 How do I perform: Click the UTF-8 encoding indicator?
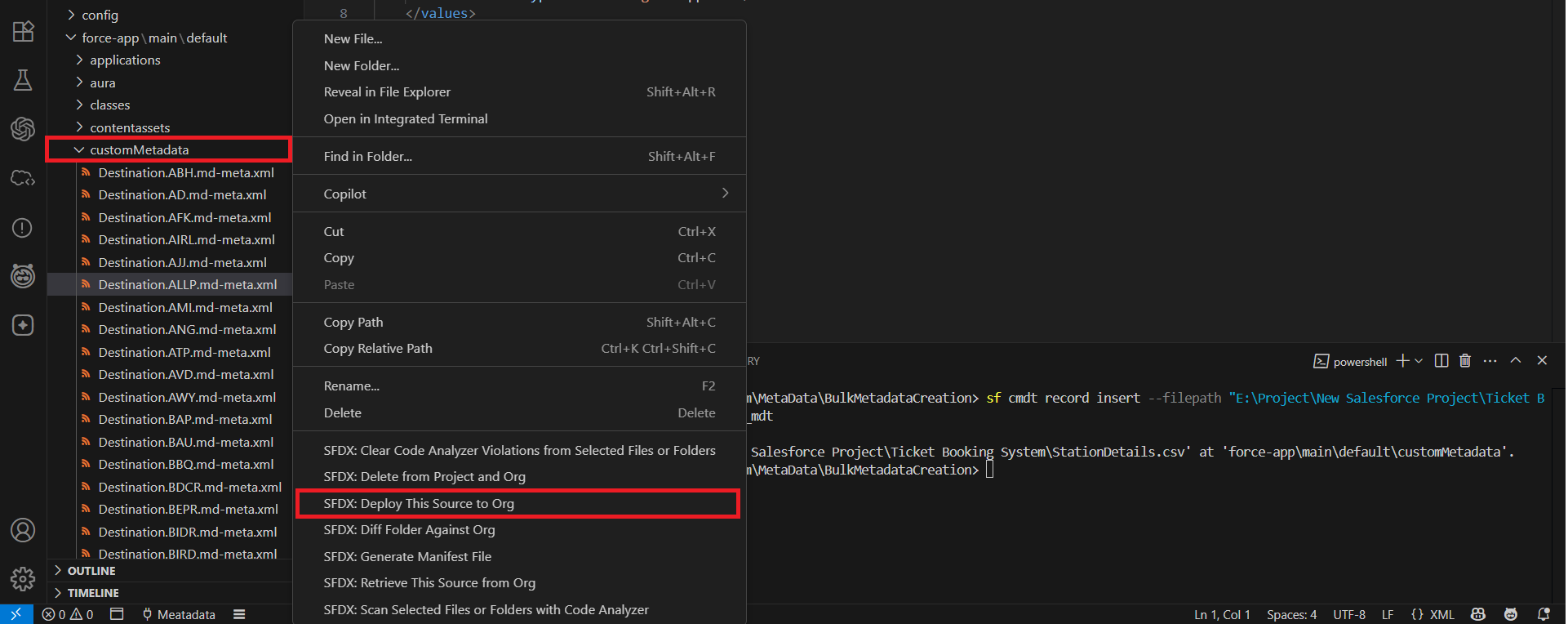point(1348,614)
